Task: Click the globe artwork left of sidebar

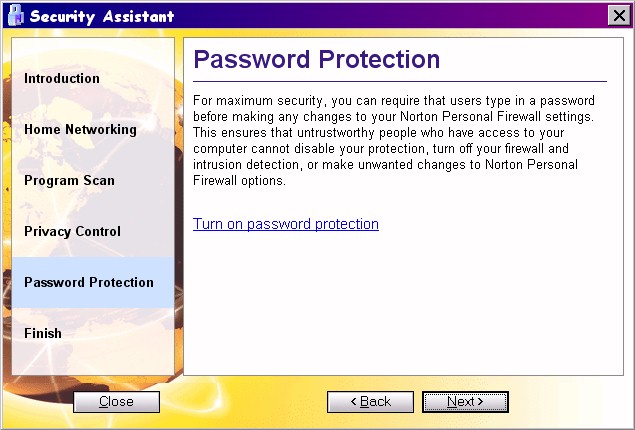Action: (x=6, y=202)
